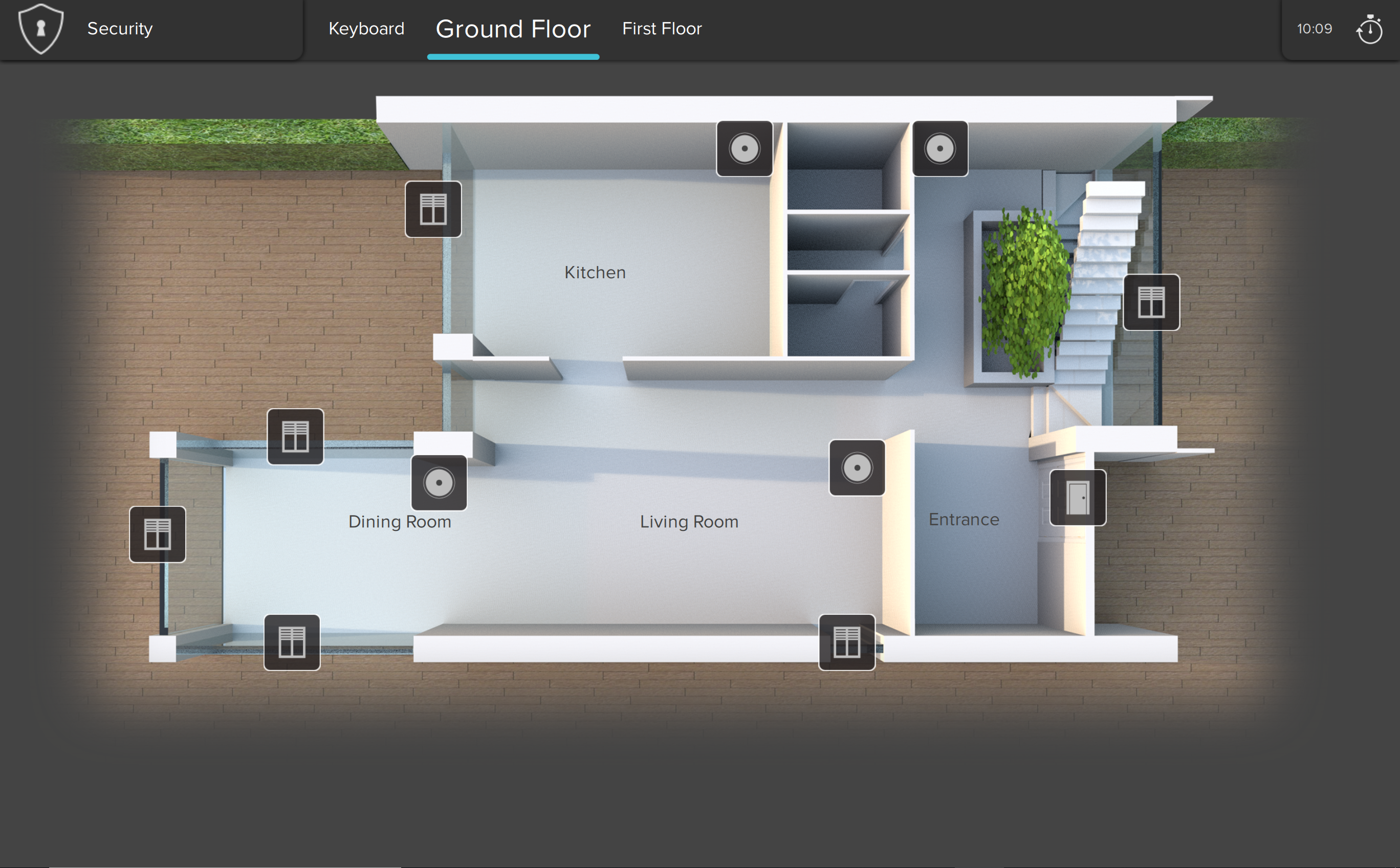
Task: Open the stopwatch timer icon
Action: pos(1369,29)
